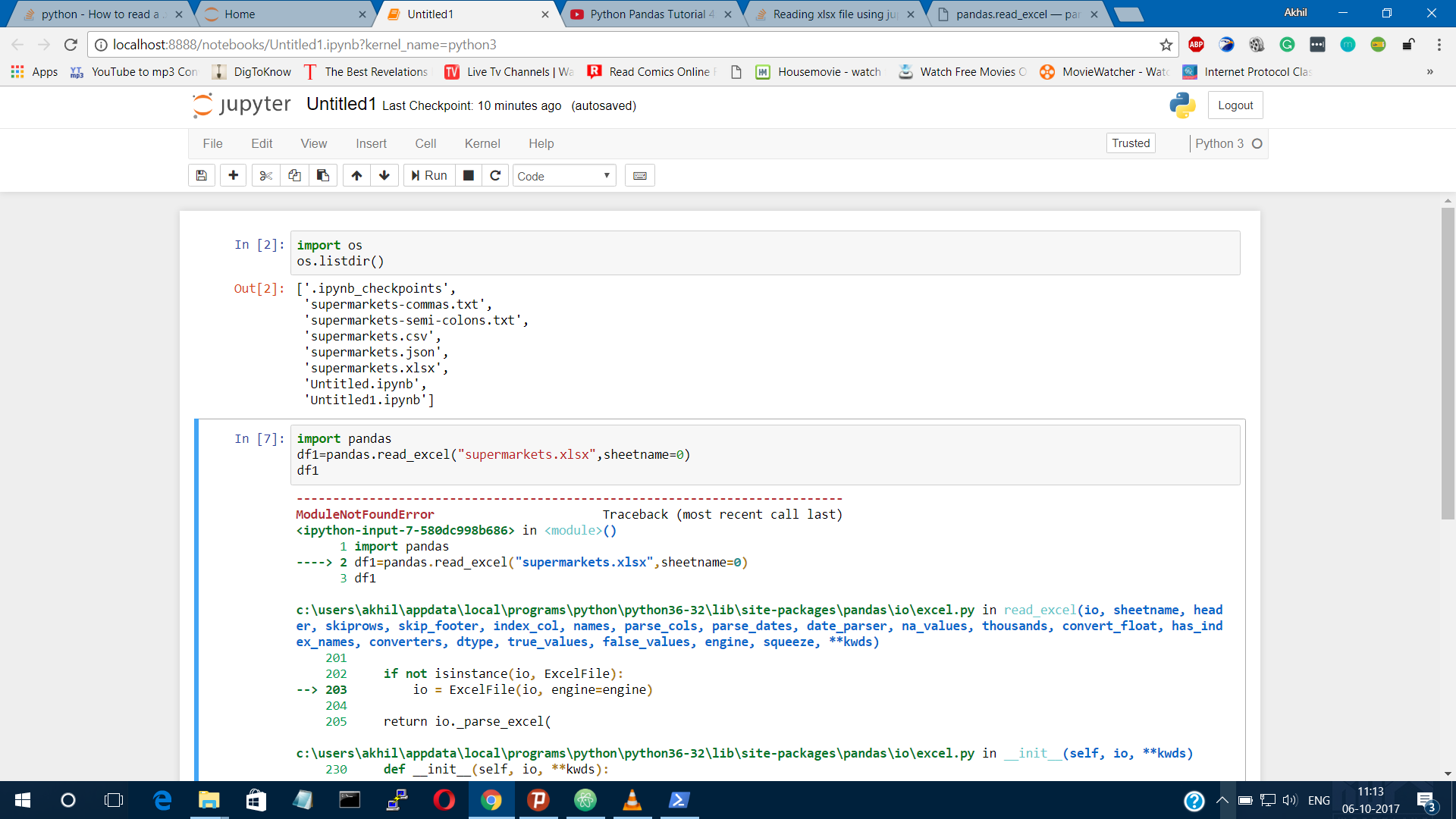Open PowerShell from taskbar
The height and width of the screenshot is (819, 1456).
coord(679,800)
